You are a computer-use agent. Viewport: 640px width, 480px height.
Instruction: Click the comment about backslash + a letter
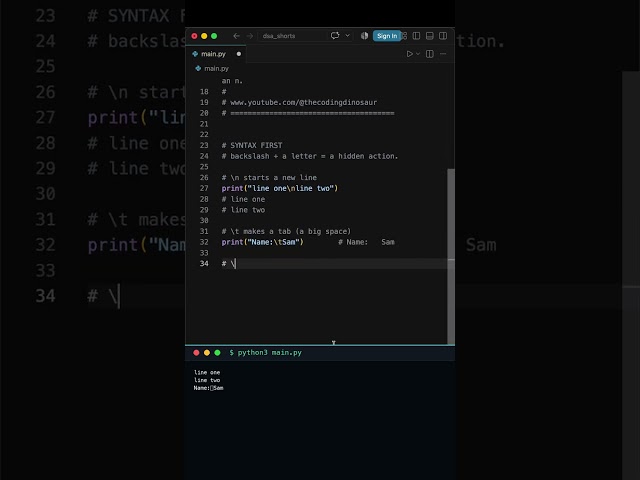coord(310,156)
